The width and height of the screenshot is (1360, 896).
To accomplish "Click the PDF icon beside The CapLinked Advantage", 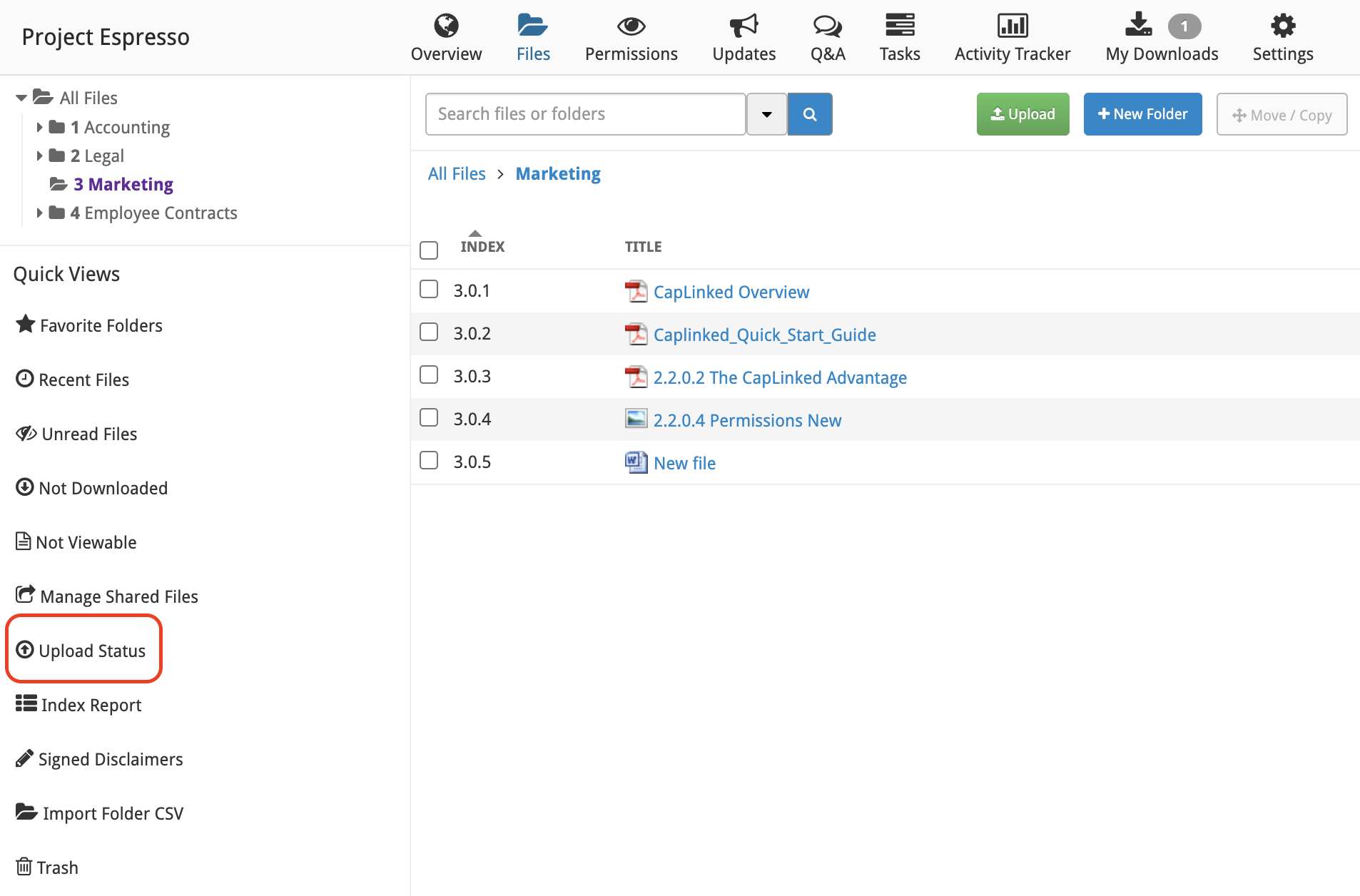I will [x=636, y=377].
